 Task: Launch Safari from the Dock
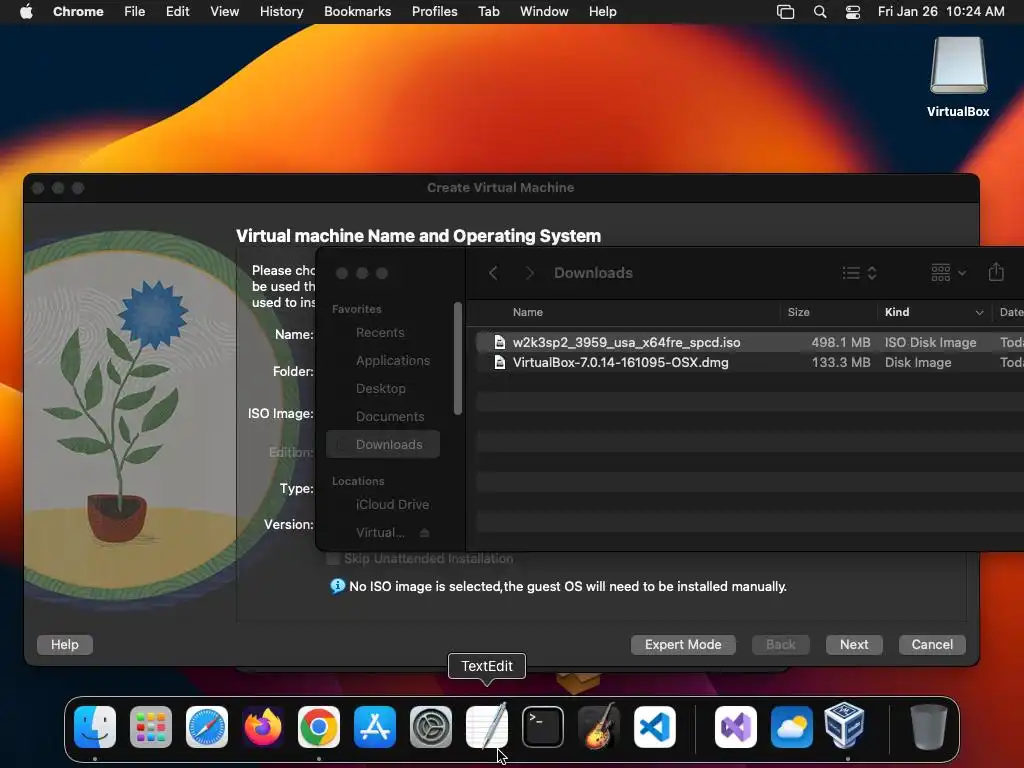click(x=207, y=727)
